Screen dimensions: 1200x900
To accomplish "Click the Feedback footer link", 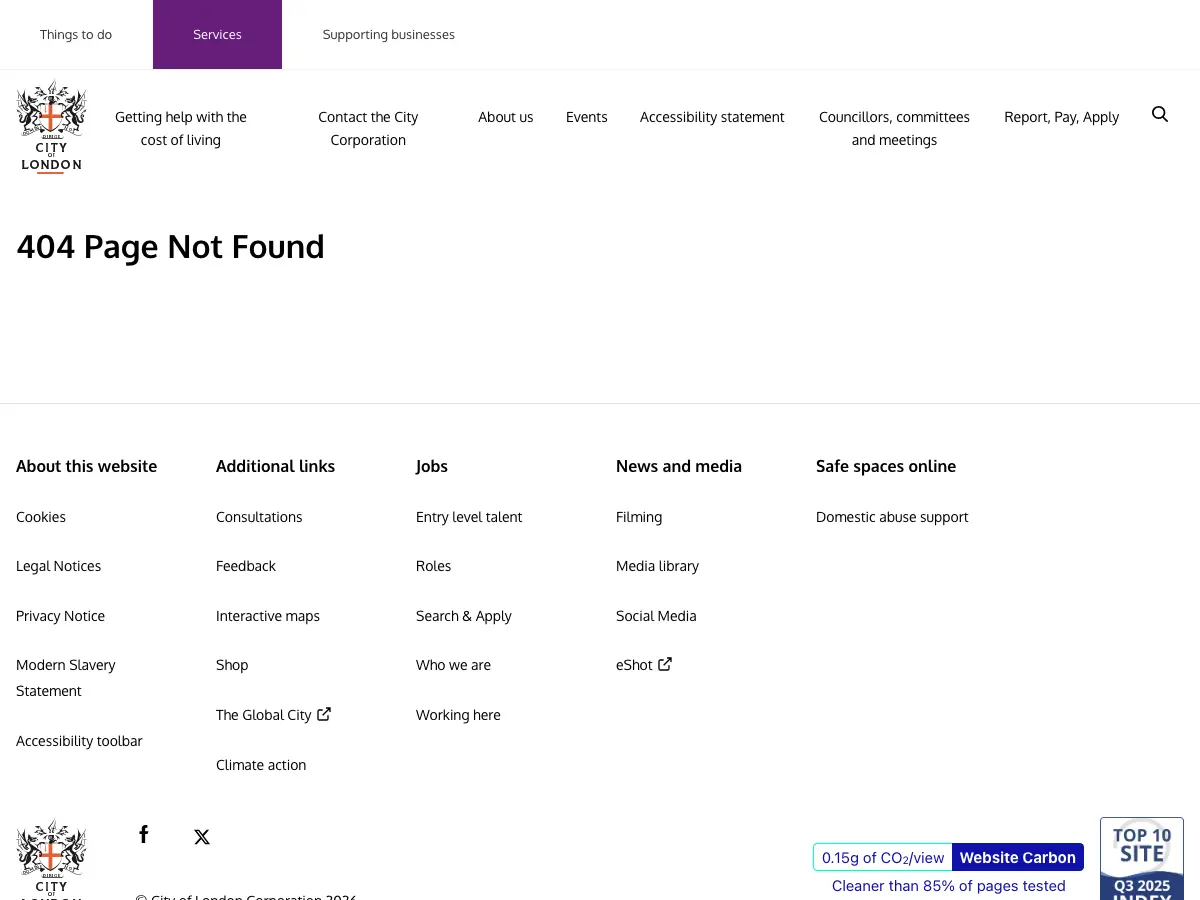I will pyautogui.click(x=246, y=566).
